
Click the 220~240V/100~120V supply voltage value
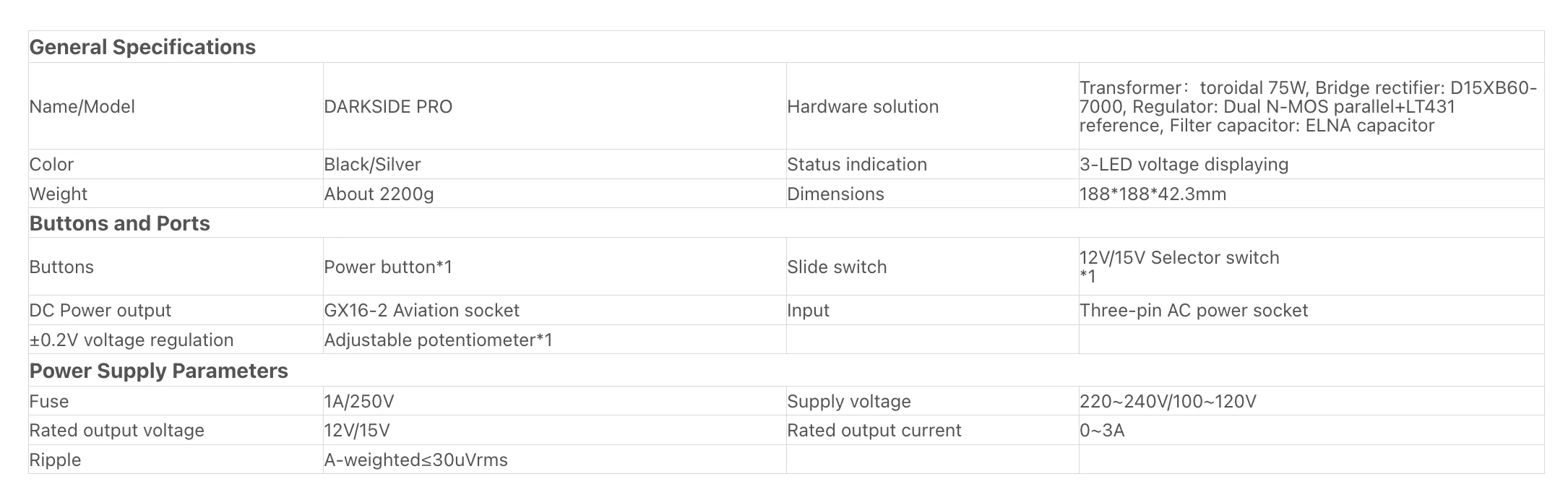click(x=1168, y=402)
